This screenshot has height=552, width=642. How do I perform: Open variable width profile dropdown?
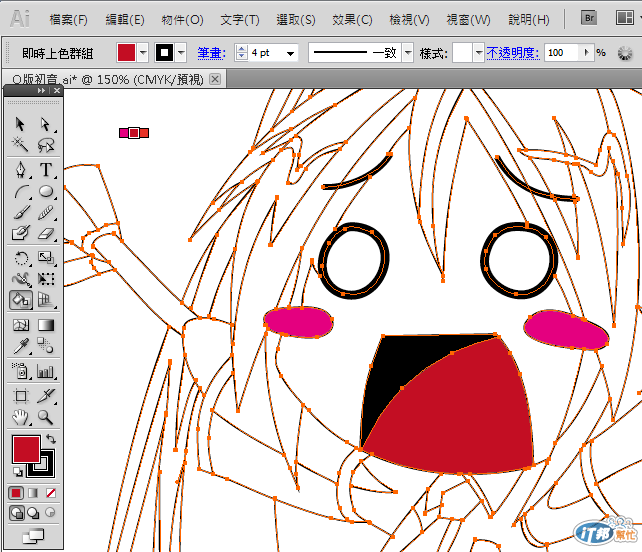click(408, 53)
